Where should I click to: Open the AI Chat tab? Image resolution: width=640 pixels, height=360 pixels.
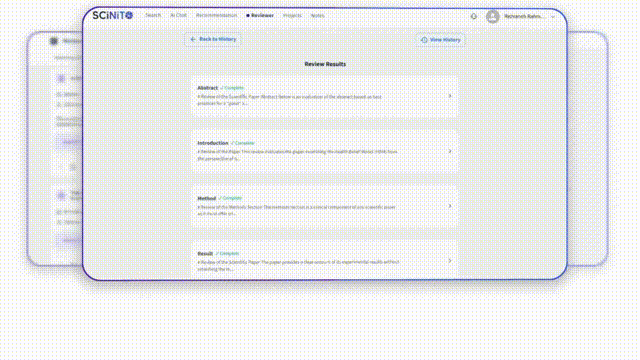pyautogui.click(x=178, y=16)
